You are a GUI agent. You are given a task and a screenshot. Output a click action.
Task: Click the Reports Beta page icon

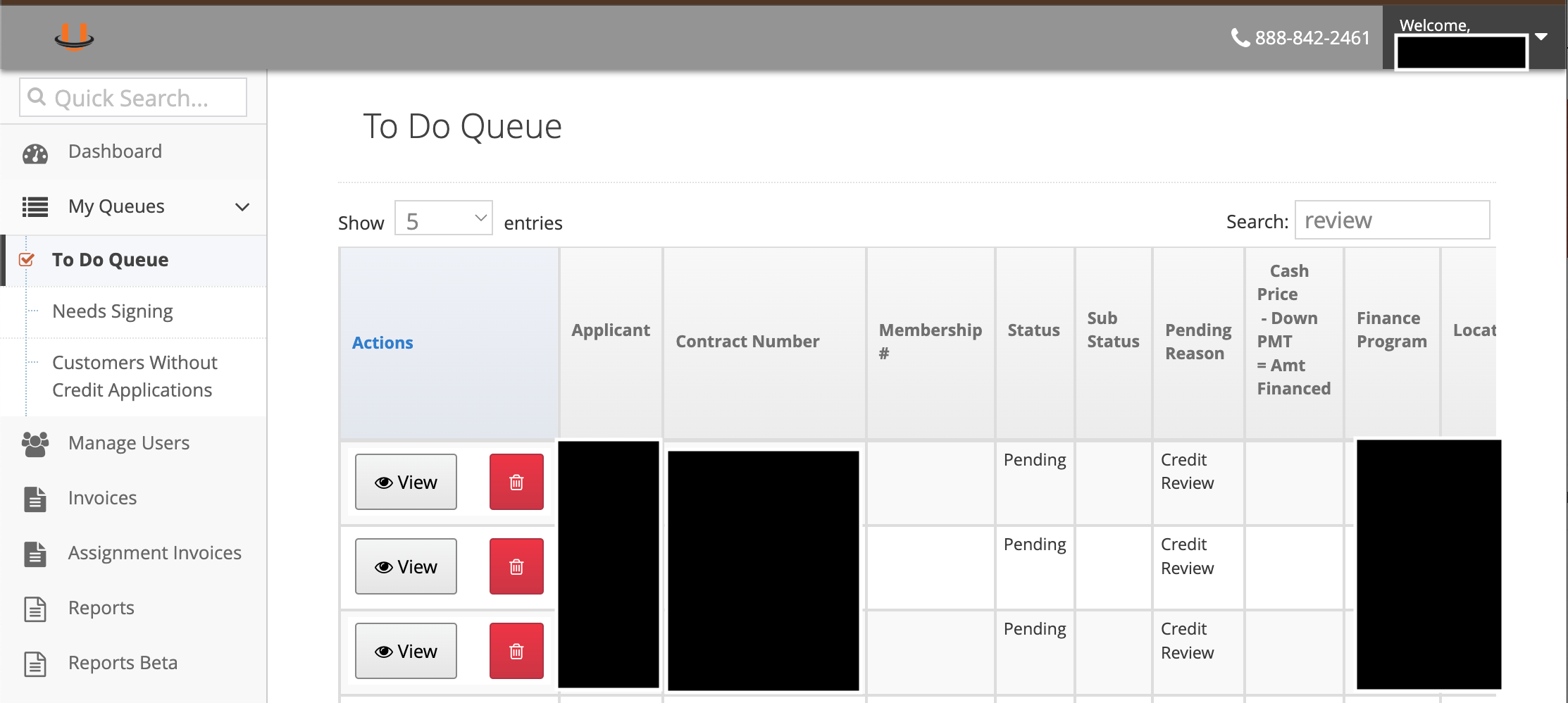pos(35,664)
